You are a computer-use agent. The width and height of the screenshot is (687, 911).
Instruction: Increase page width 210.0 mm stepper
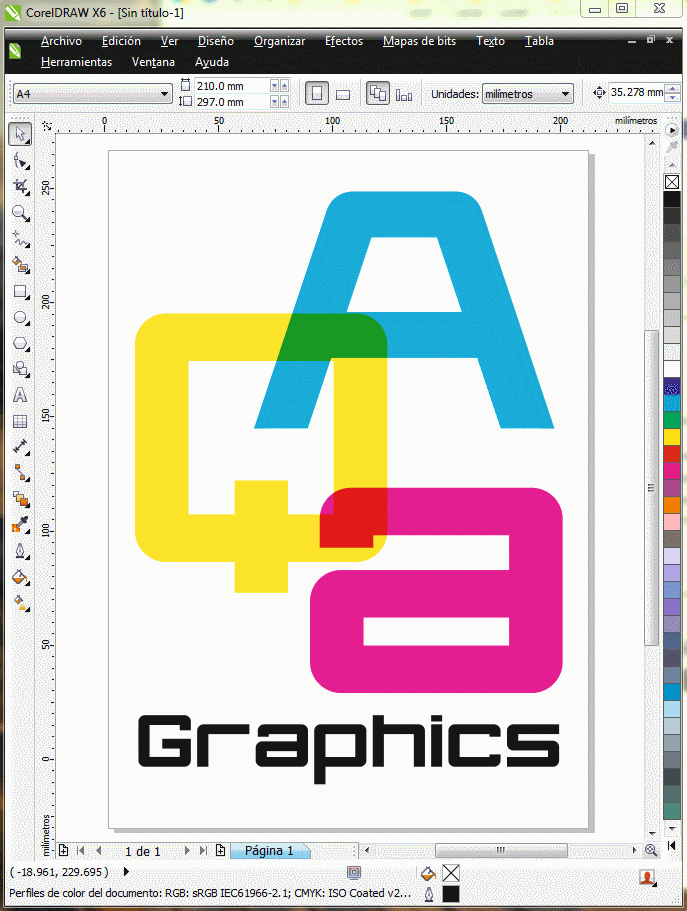coord(284,85)
